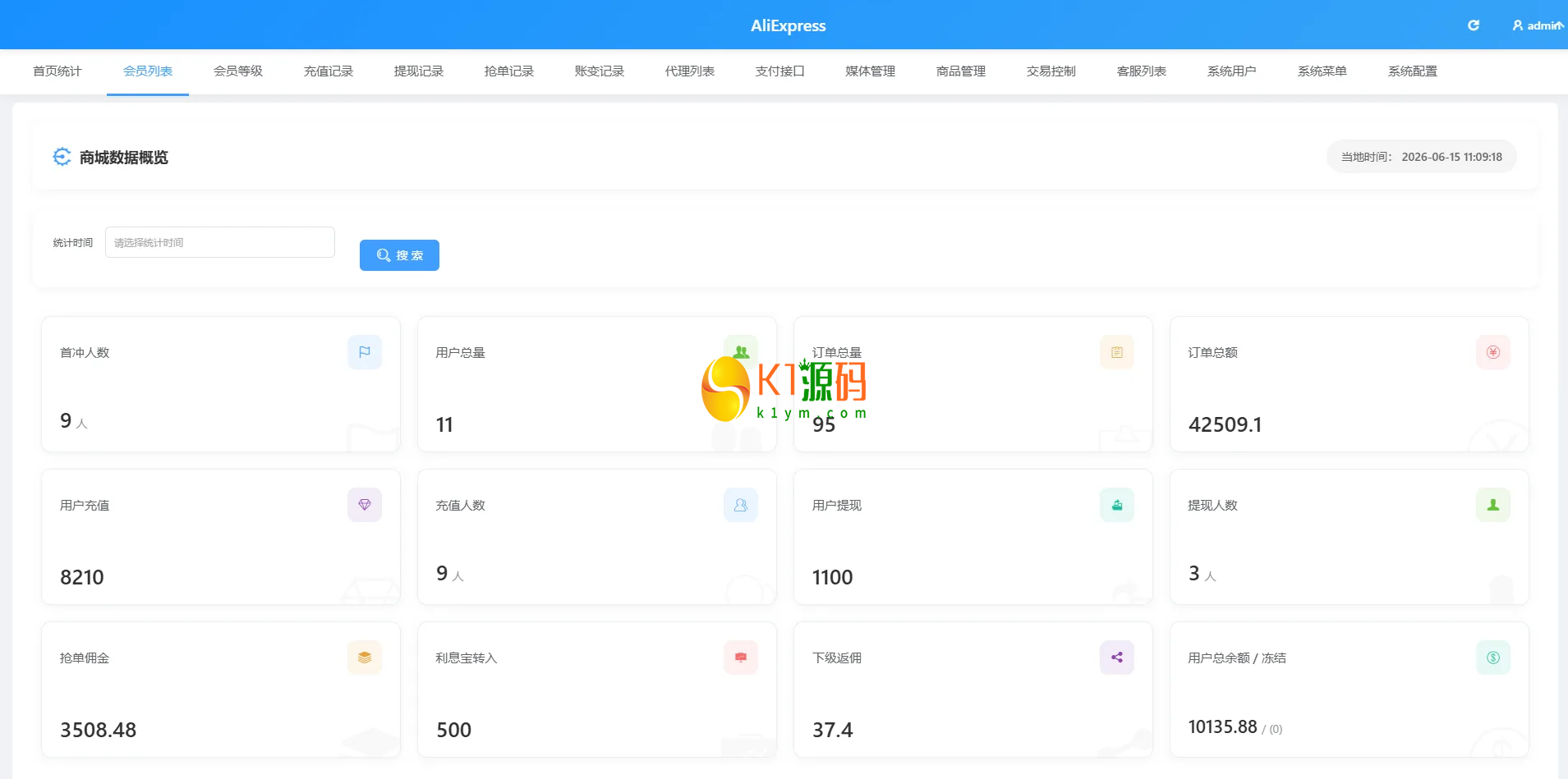Click the 用户提现 value 1100
1568x779 pixels.
click(833, 577)
